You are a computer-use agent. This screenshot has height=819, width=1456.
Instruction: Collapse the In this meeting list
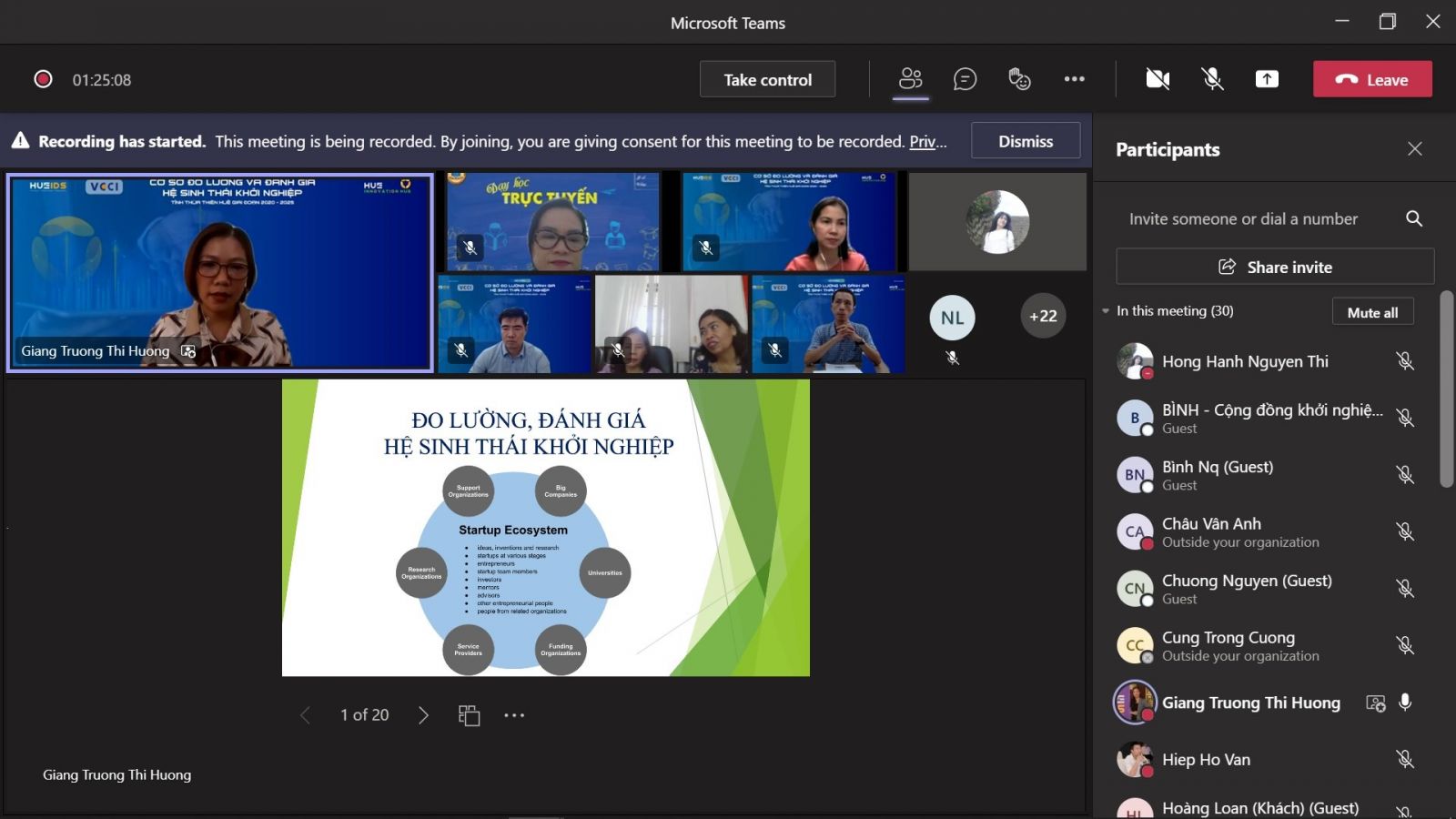pyautogui.click(x=1106, y=311)
